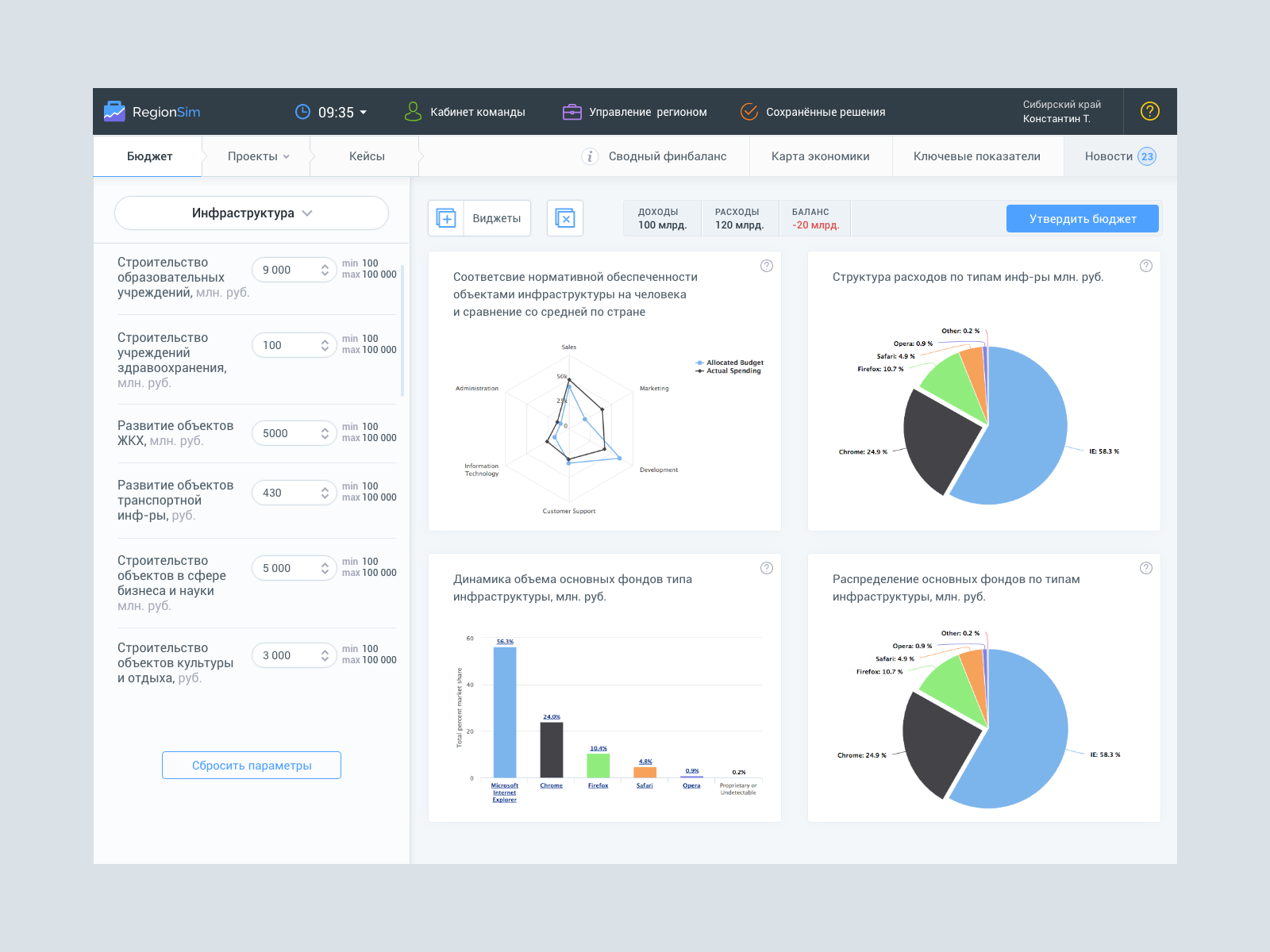1270x952 pixels.
Task: Click stepper arrows for транспортной инф-ры field
Action: tap(325, 493)
